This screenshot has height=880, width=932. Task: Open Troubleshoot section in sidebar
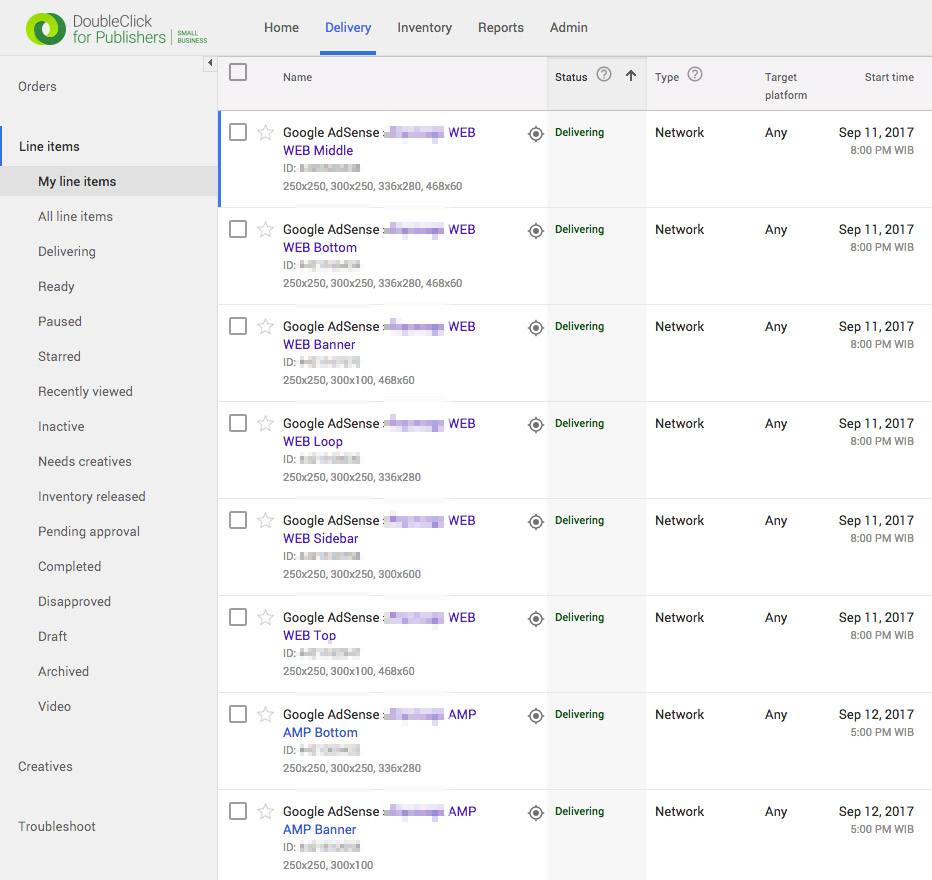(x=57, y=827)
